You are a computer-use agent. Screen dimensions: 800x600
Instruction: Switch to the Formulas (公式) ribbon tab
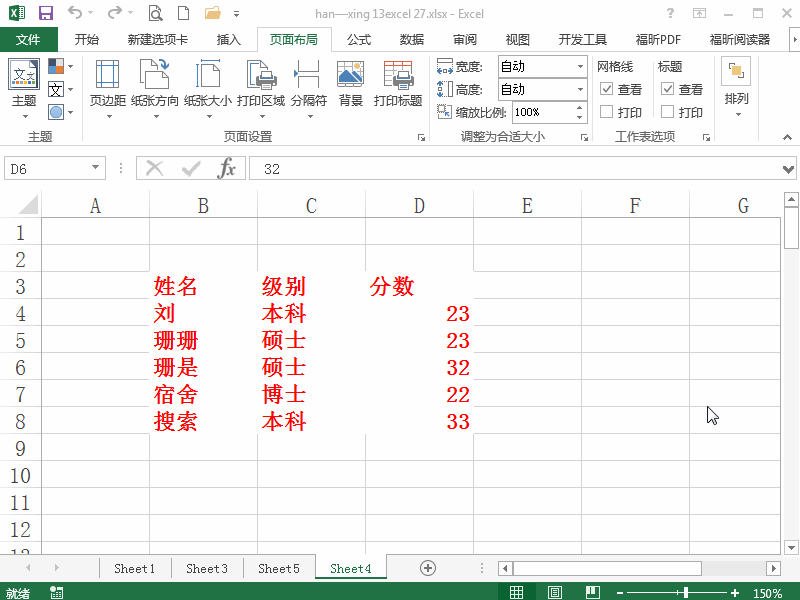(x=359, y=39)
